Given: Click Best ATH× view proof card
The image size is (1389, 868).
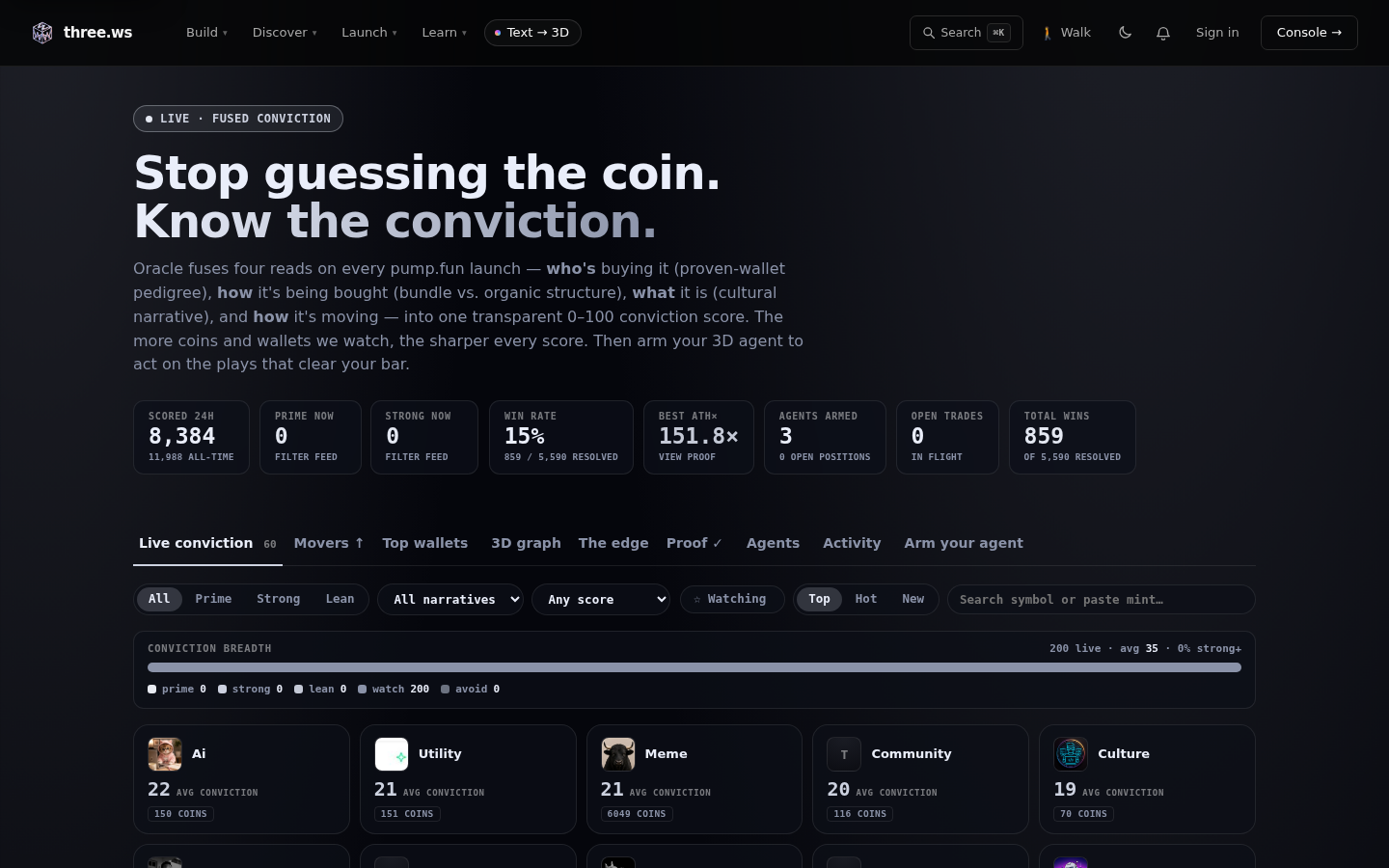Looking at the screenshot, I should pos(698,437).
